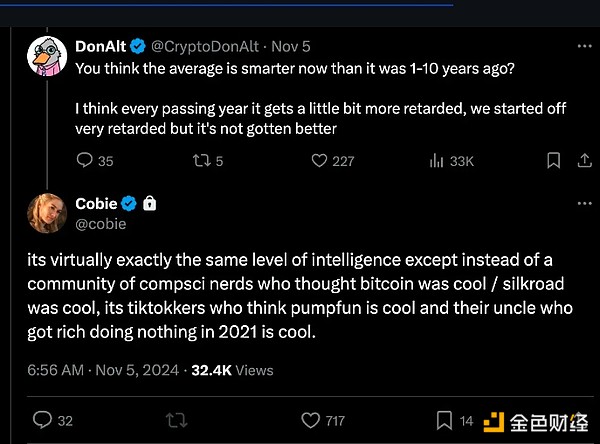Reply to Cobie's tweet with 32 replies
The width and height of the screenshot is (600, 444).
(x=42, y=420)
